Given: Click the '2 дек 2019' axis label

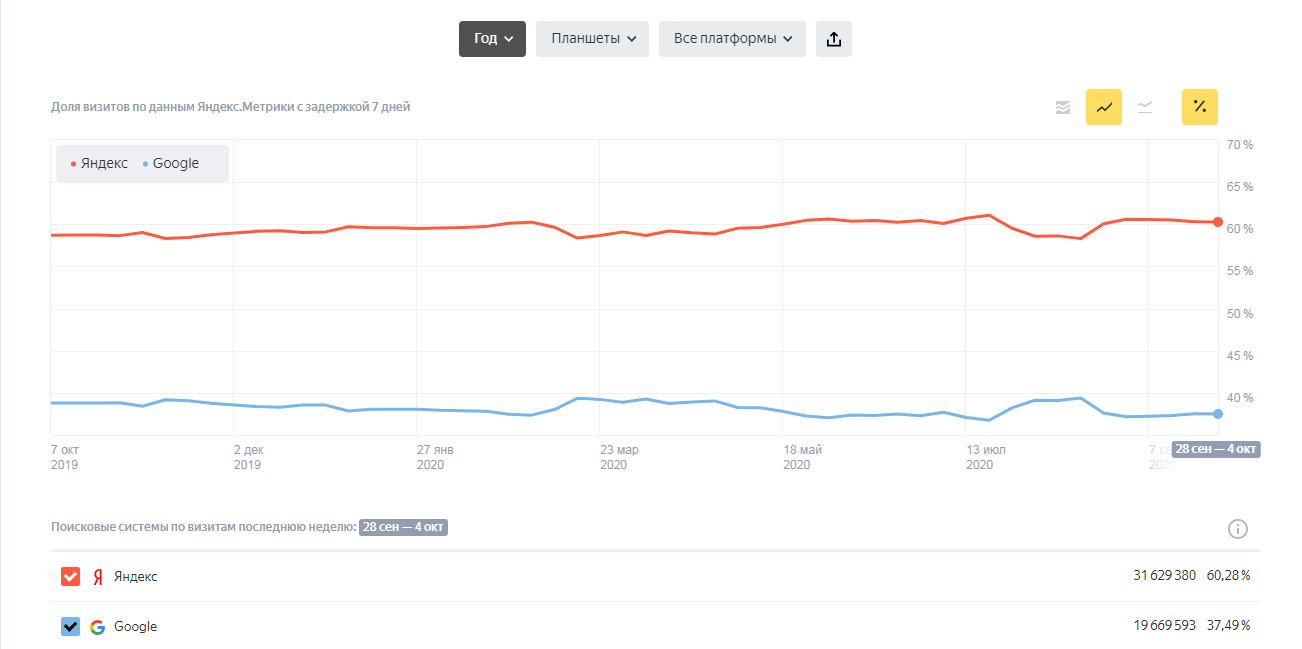Looking at the screenshot, I should point(248,457).
